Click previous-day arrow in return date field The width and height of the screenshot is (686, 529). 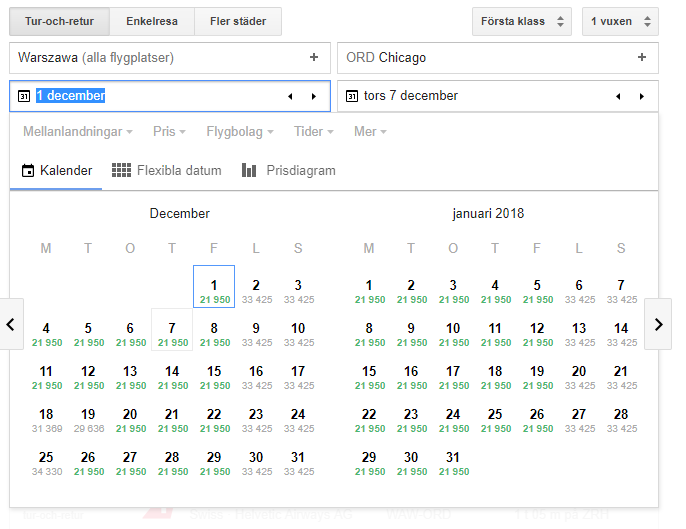(618, 96)
